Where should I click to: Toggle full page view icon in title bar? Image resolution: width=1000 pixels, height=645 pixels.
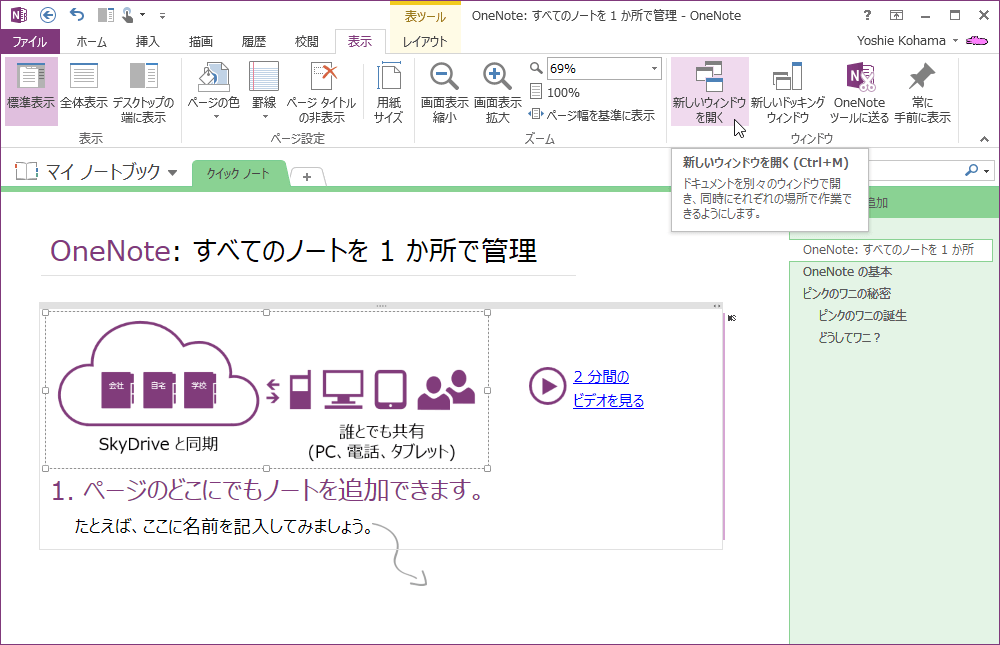tap(897, 15)
